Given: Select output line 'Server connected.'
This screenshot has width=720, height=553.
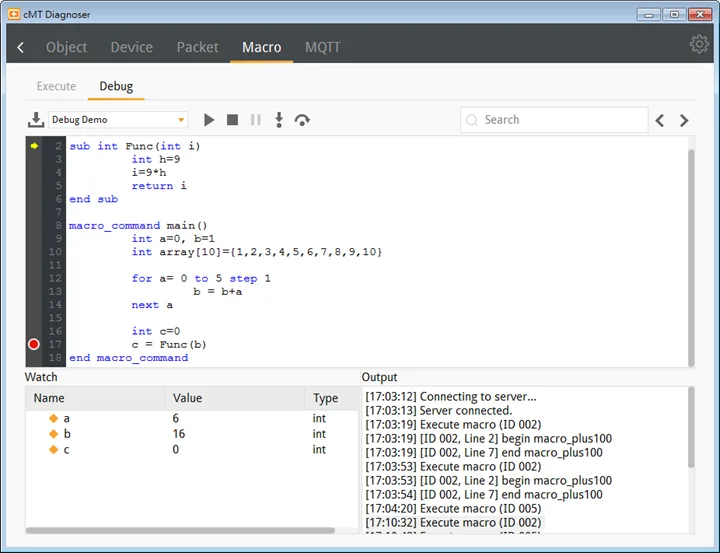Looking at the screenshot, I should [x=439, y=410].
